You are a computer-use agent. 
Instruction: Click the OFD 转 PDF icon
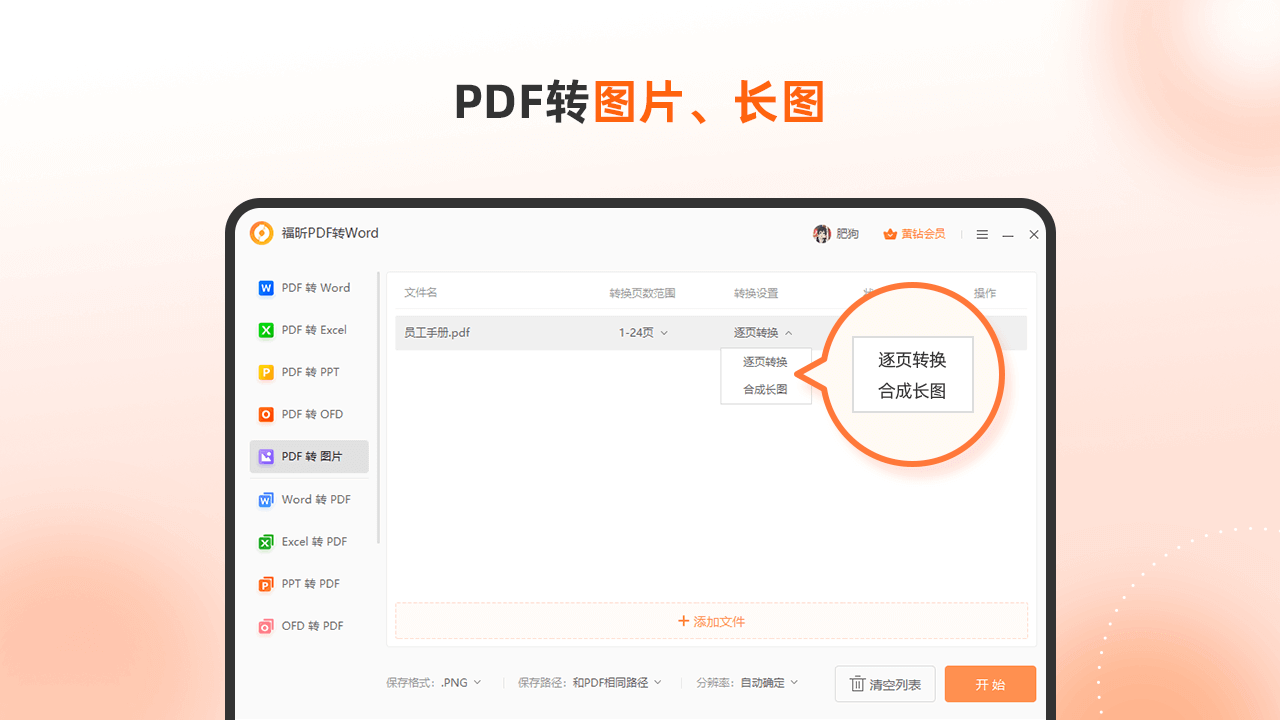tap(266, 626)
